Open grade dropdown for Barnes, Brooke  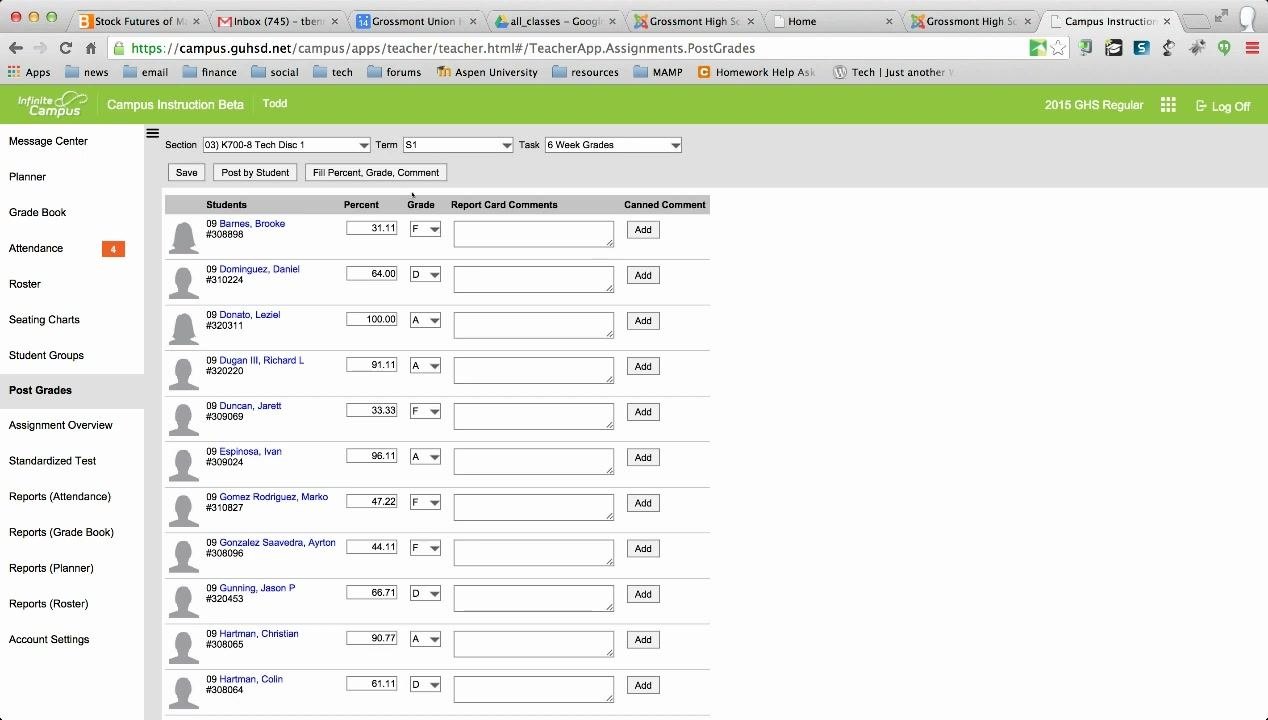pos(425,229)
